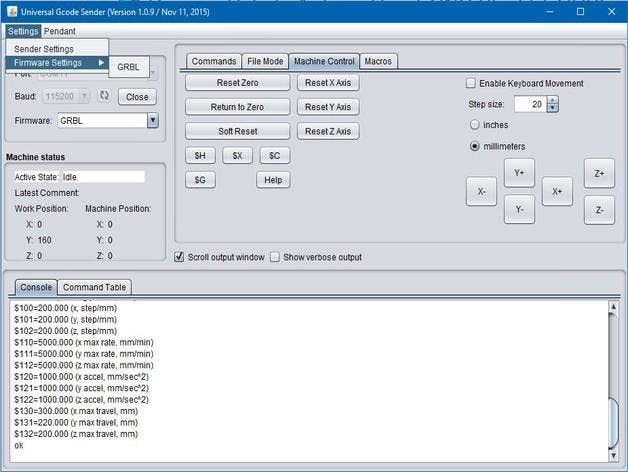Click the $H homing button
The width and height of the screenshot is (628, 472).
pos(200,155)
